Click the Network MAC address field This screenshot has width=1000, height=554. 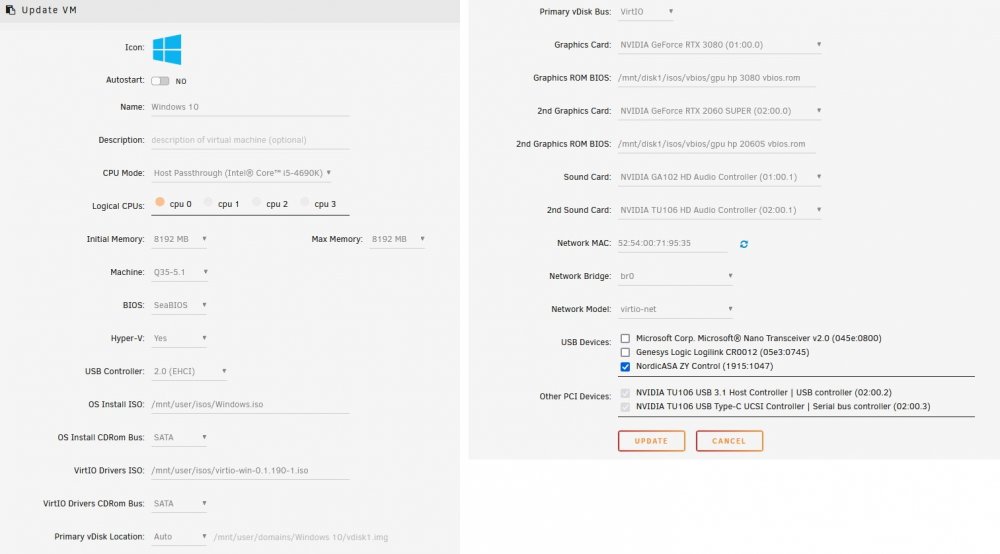[672, 244]
